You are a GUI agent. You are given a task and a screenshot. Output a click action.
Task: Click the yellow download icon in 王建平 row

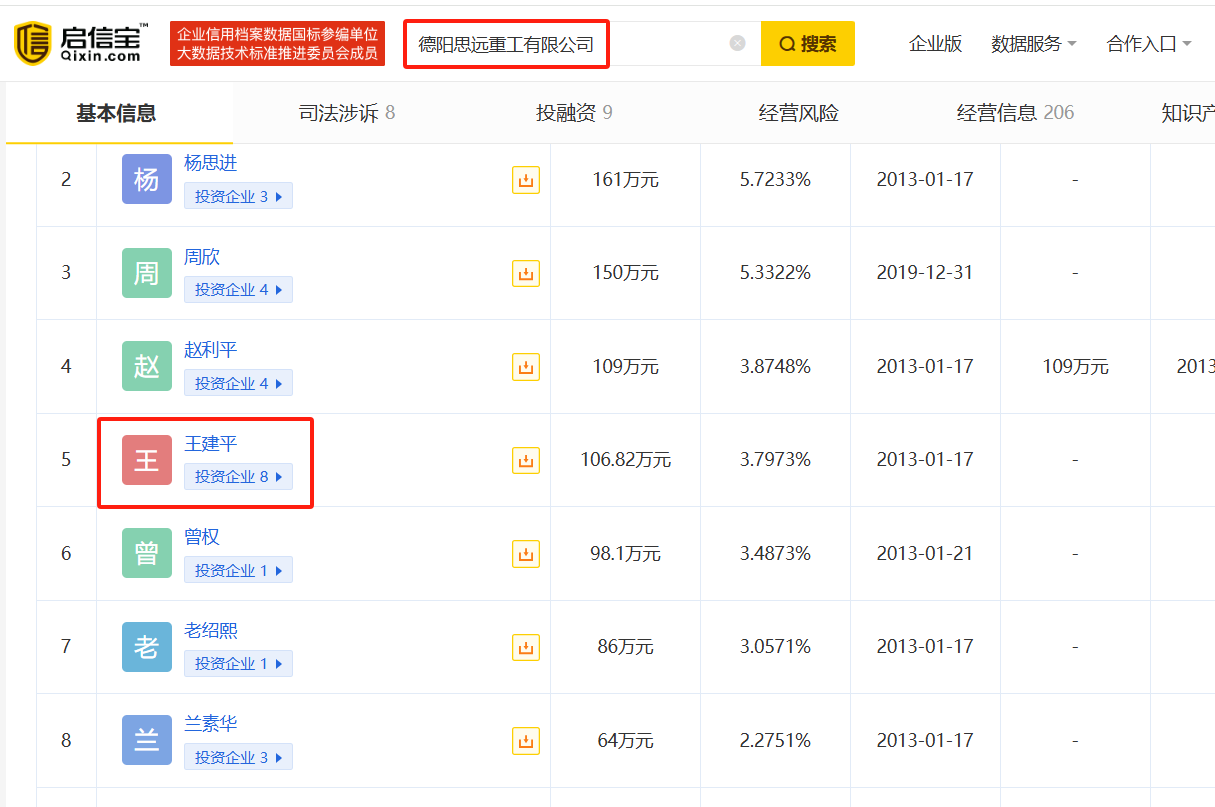tap(526, 460)
